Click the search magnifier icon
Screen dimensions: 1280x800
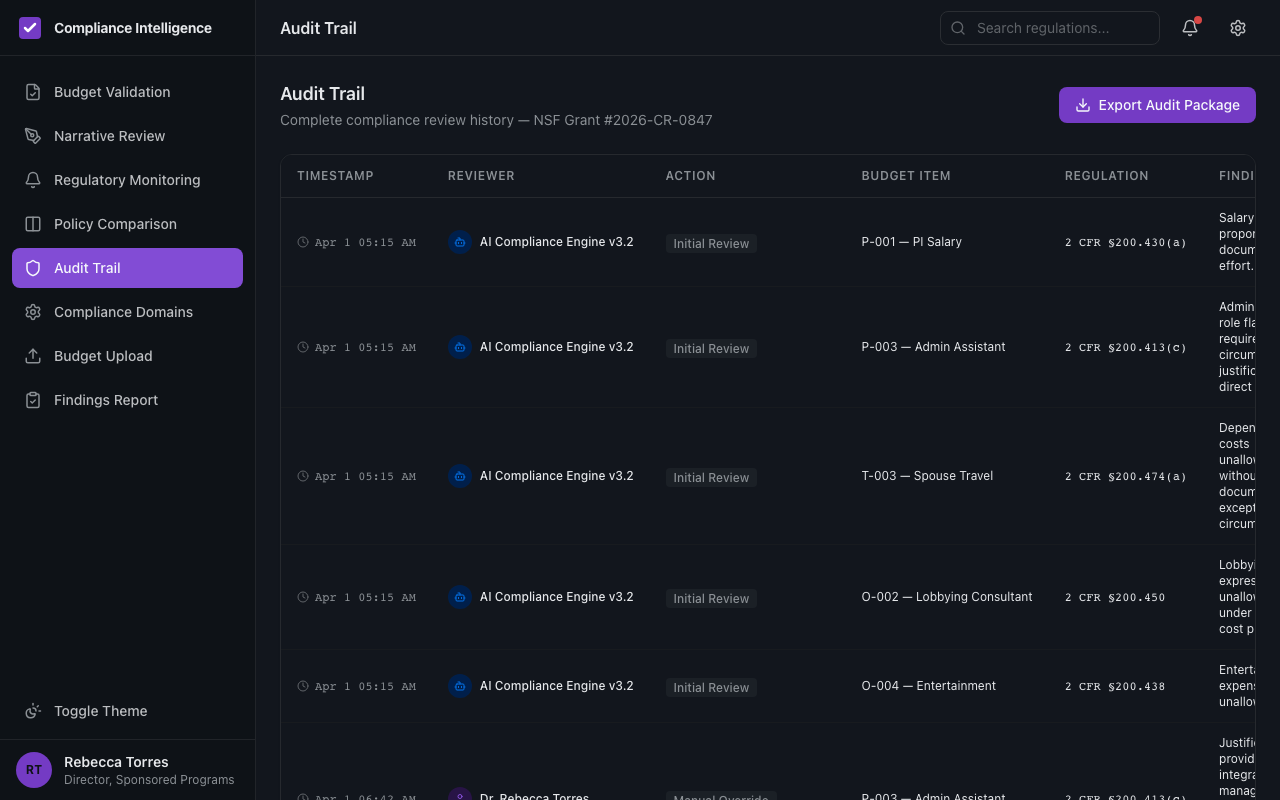[957, 28]
